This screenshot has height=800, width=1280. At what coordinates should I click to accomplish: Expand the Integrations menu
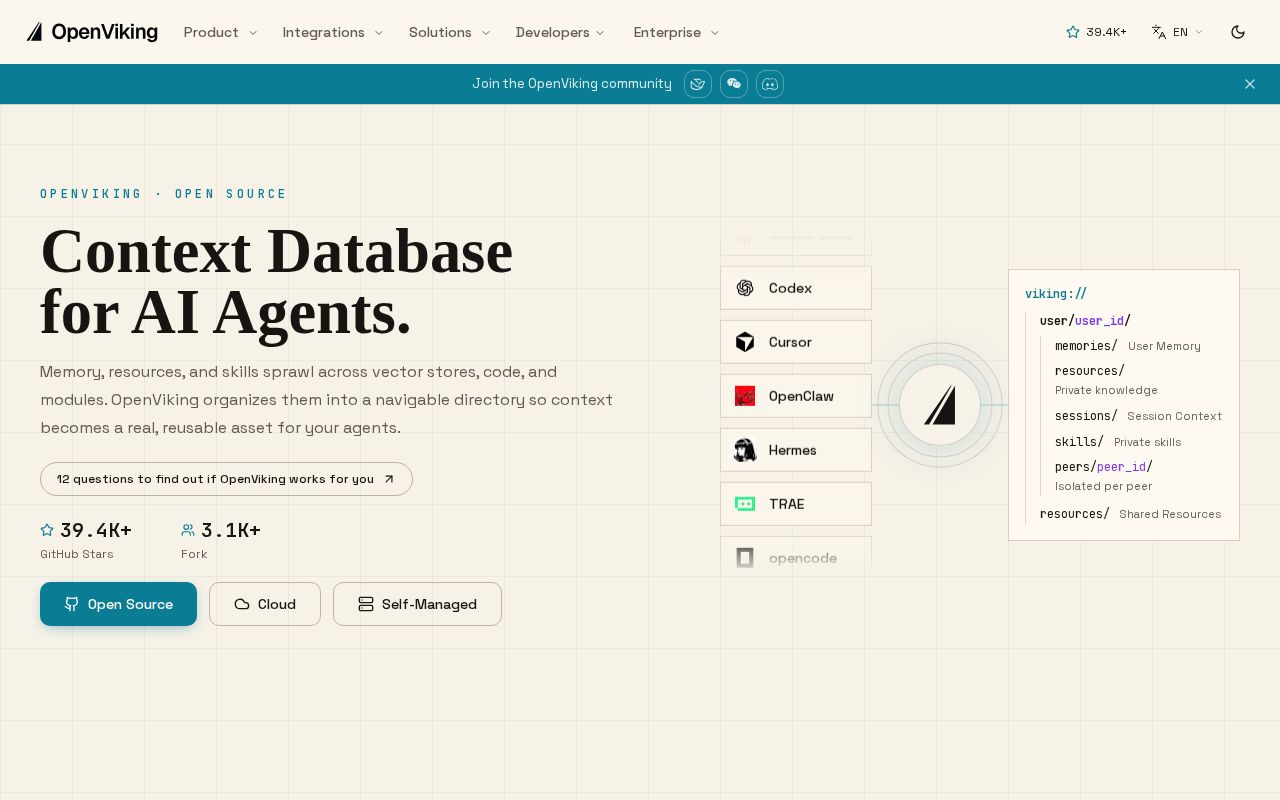[x=332, y=32]
